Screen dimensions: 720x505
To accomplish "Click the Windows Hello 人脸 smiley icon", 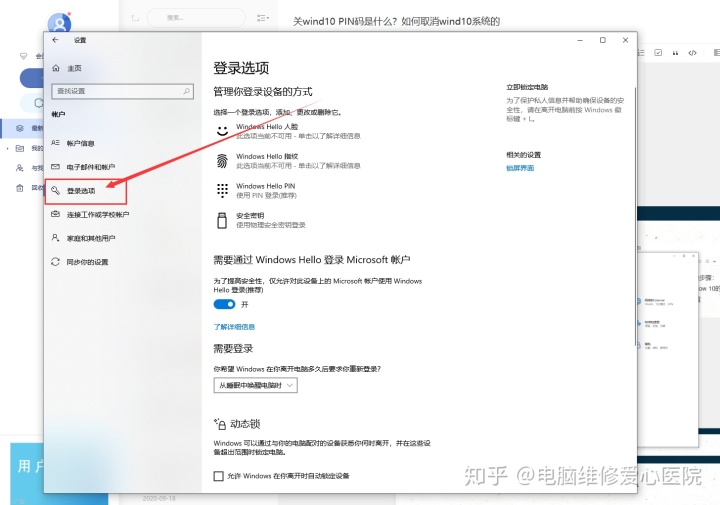I will tap(222, 131).
